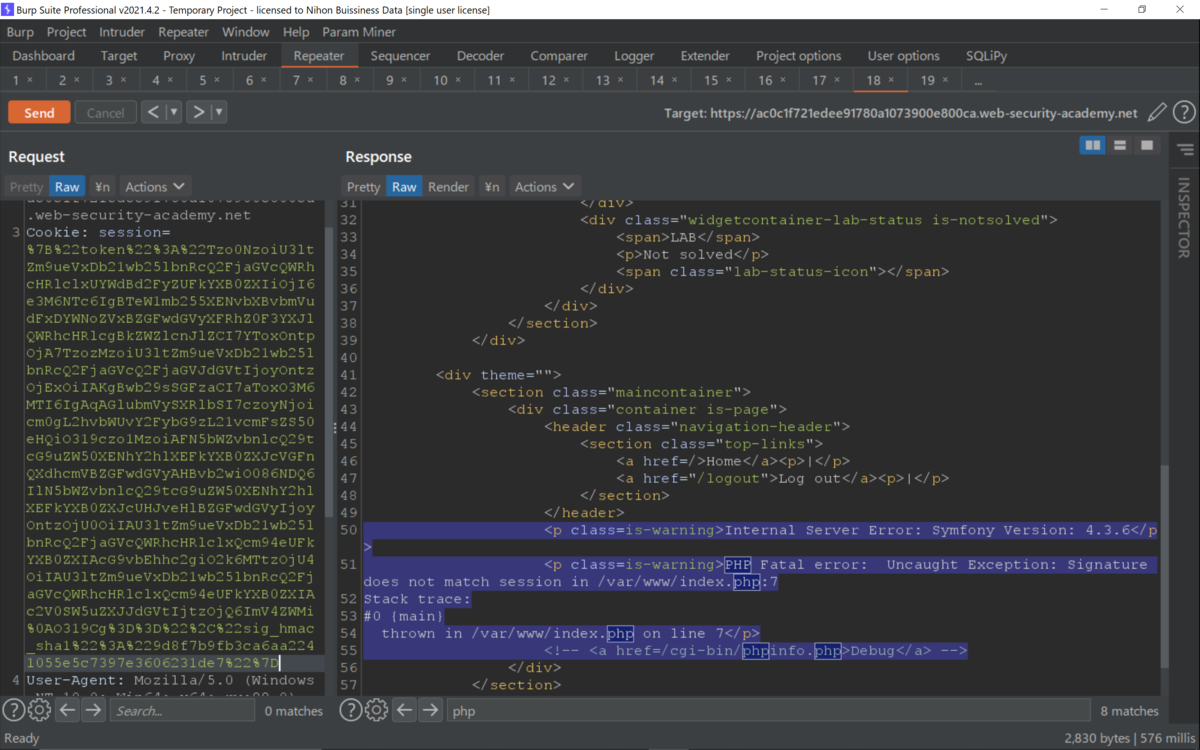The image size is (1200, 750).
Task: Open the Param Miner menu
Action: 359,32
